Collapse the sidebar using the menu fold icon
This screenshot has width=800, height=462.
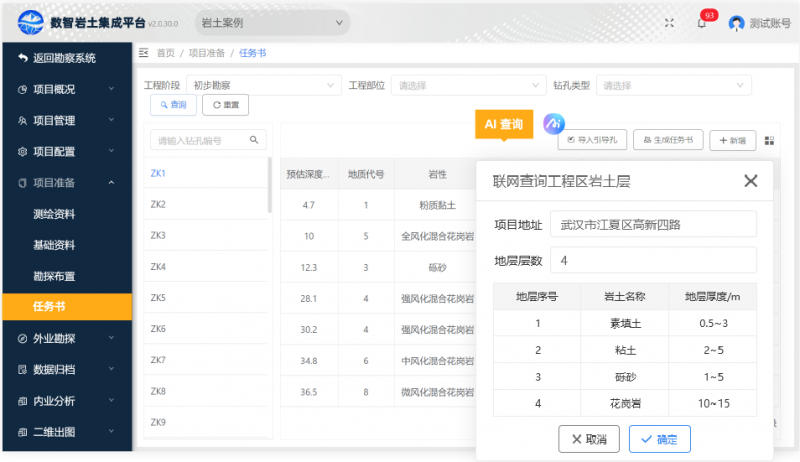pyautogui.click(x=143, y=52)
